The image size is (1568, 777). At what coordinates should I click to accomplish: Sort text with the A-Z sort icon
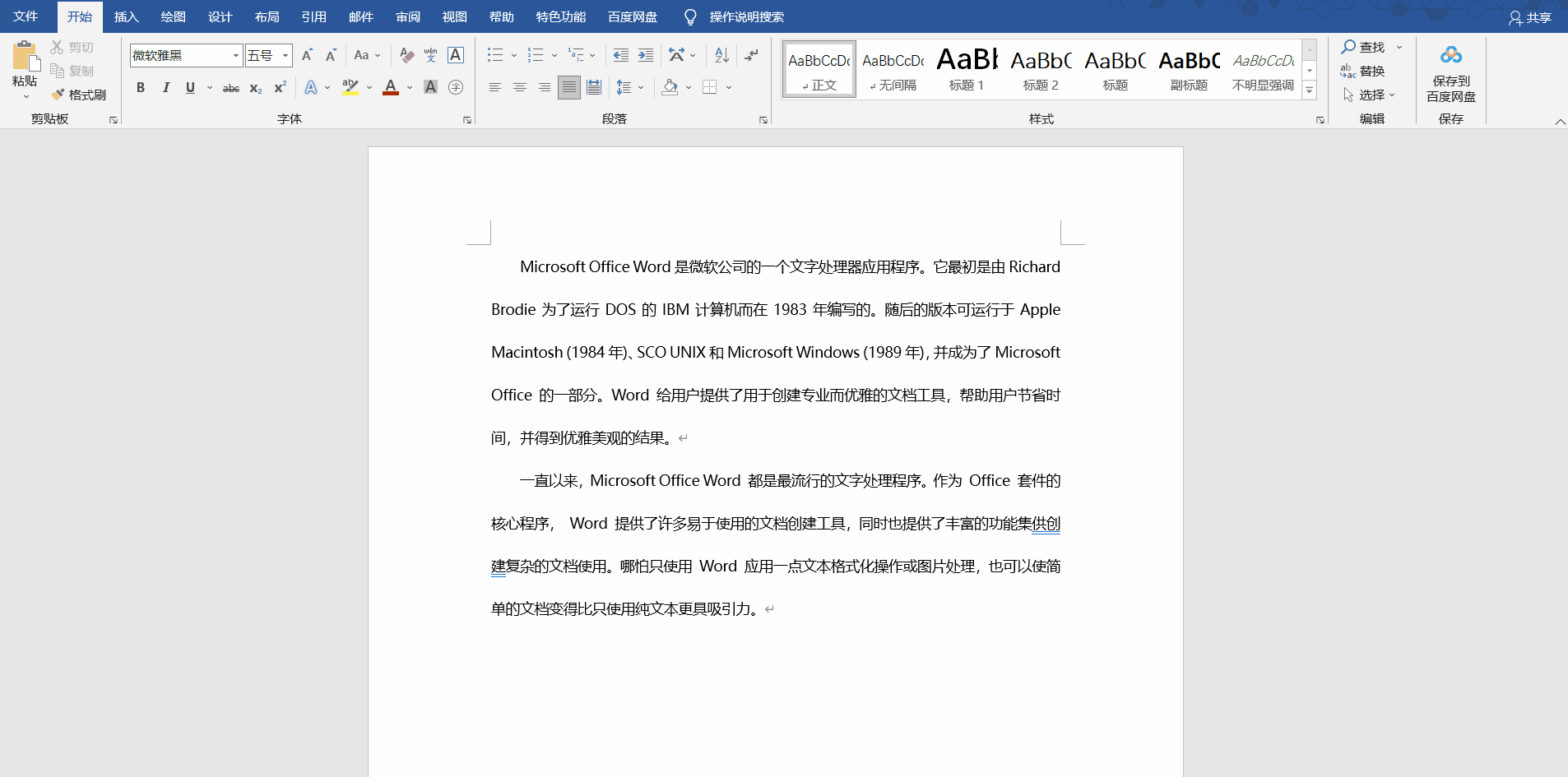721,55
